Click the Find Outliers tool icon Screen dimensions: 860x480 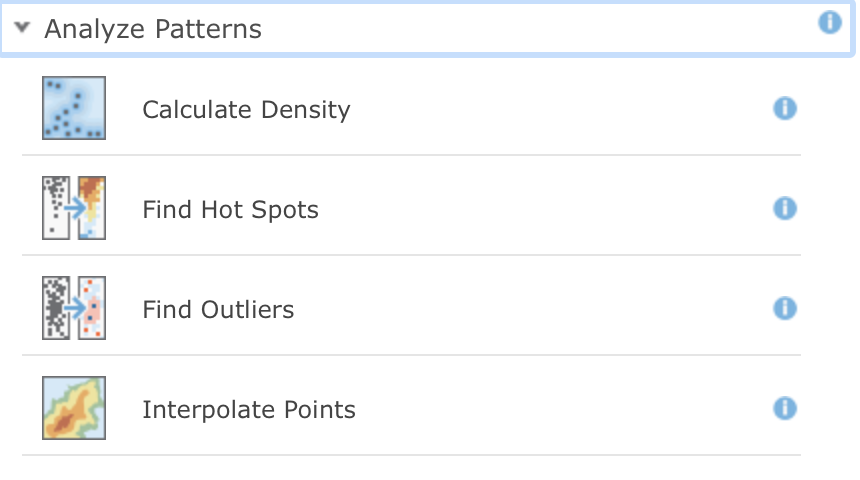(74, 308)
